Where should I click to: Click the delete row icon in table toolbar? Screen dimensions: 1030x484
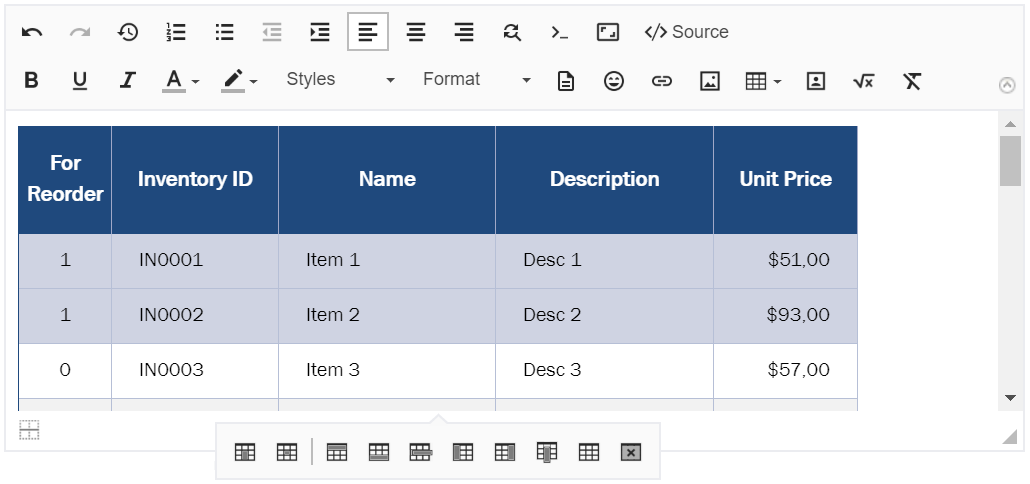(420, 452)
